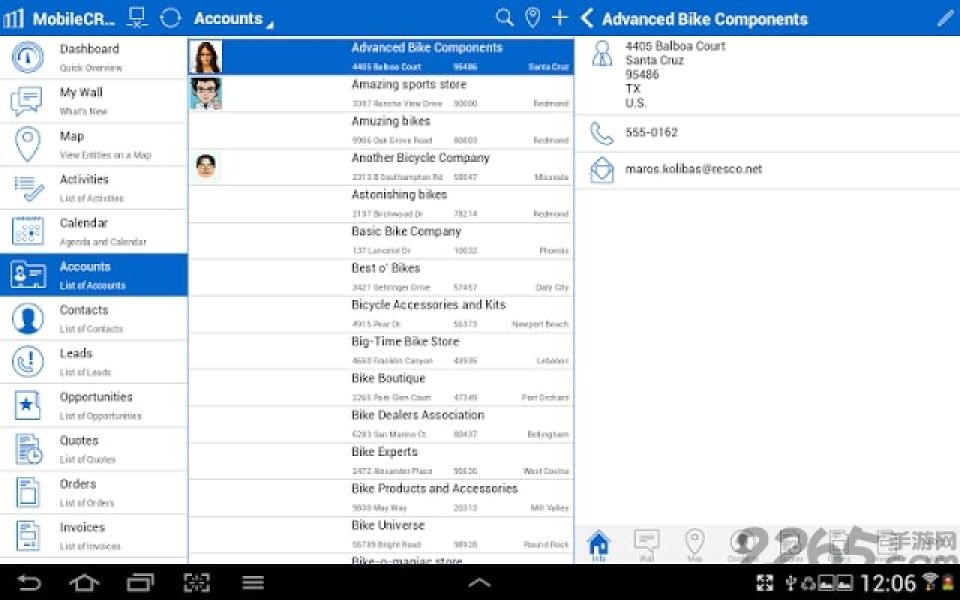Tap the Android menu lines button
Screen dimensions: 960x600
tap(253, 582)
